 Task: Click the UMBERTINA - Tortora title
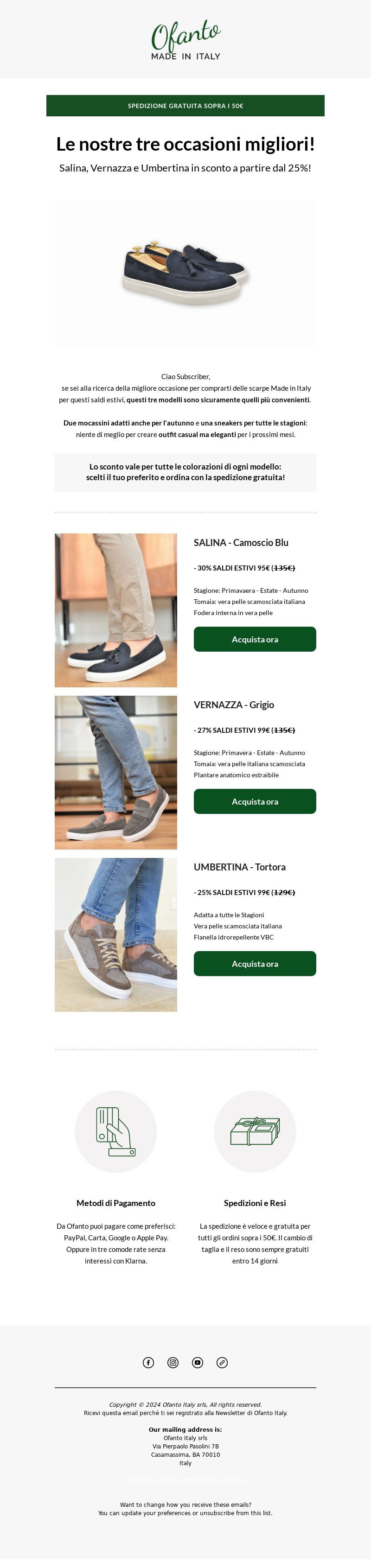[x=239, y=867]
